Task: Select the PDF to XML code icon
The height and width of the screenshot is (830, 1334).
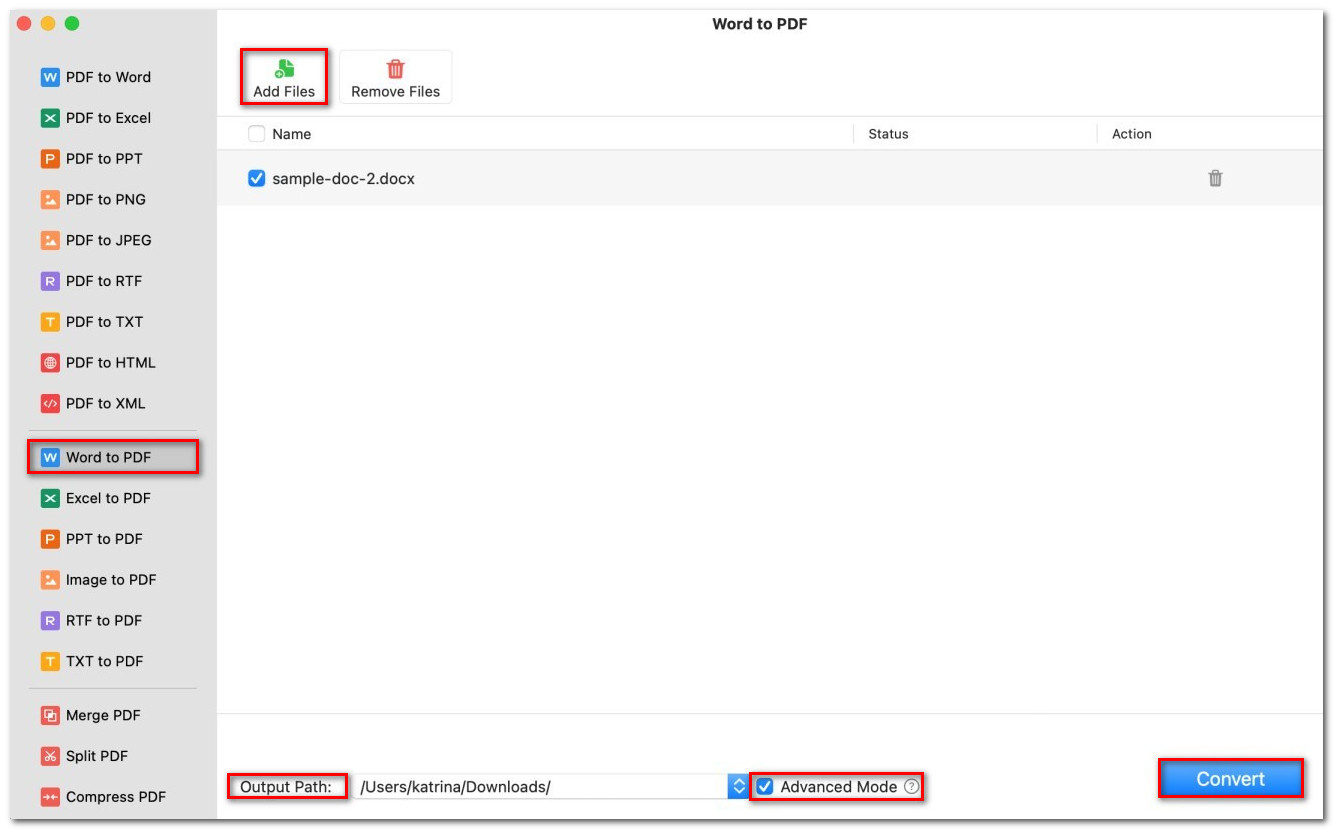Action: click(x=50, y=404)
